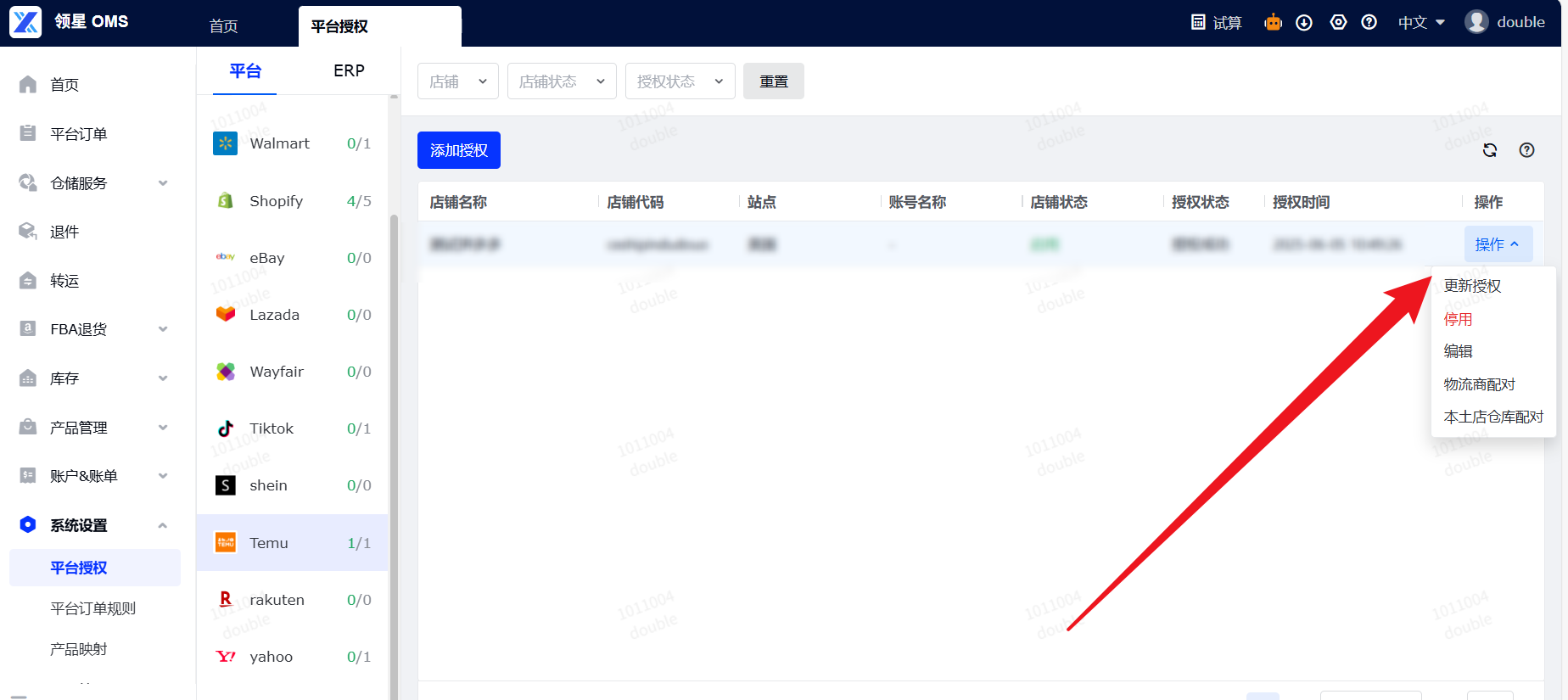This screenshot has height=700, width=1568.
Task: Select the shein platform icon
Action: 225,485
